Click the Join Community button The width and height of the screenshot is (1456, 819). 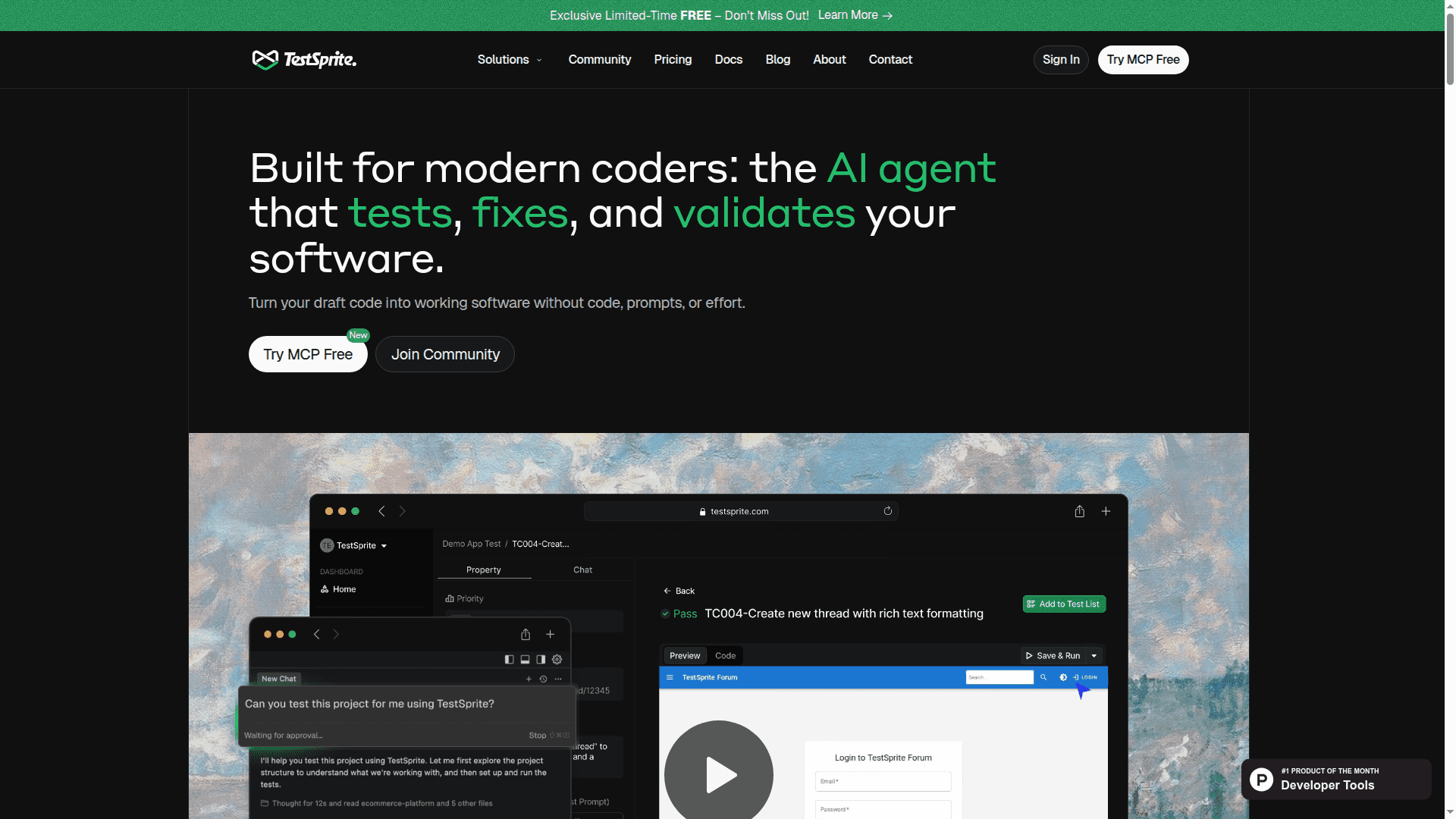point(445,354)
